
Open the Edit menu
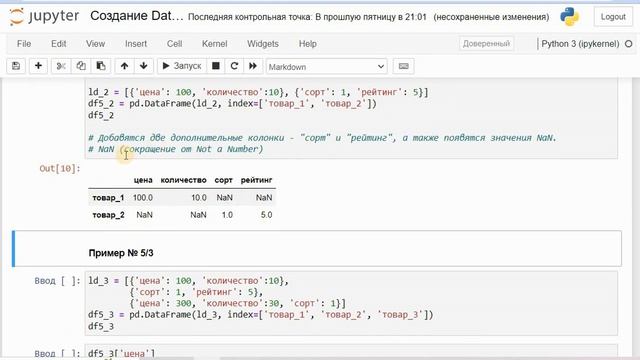click(59, 44)
